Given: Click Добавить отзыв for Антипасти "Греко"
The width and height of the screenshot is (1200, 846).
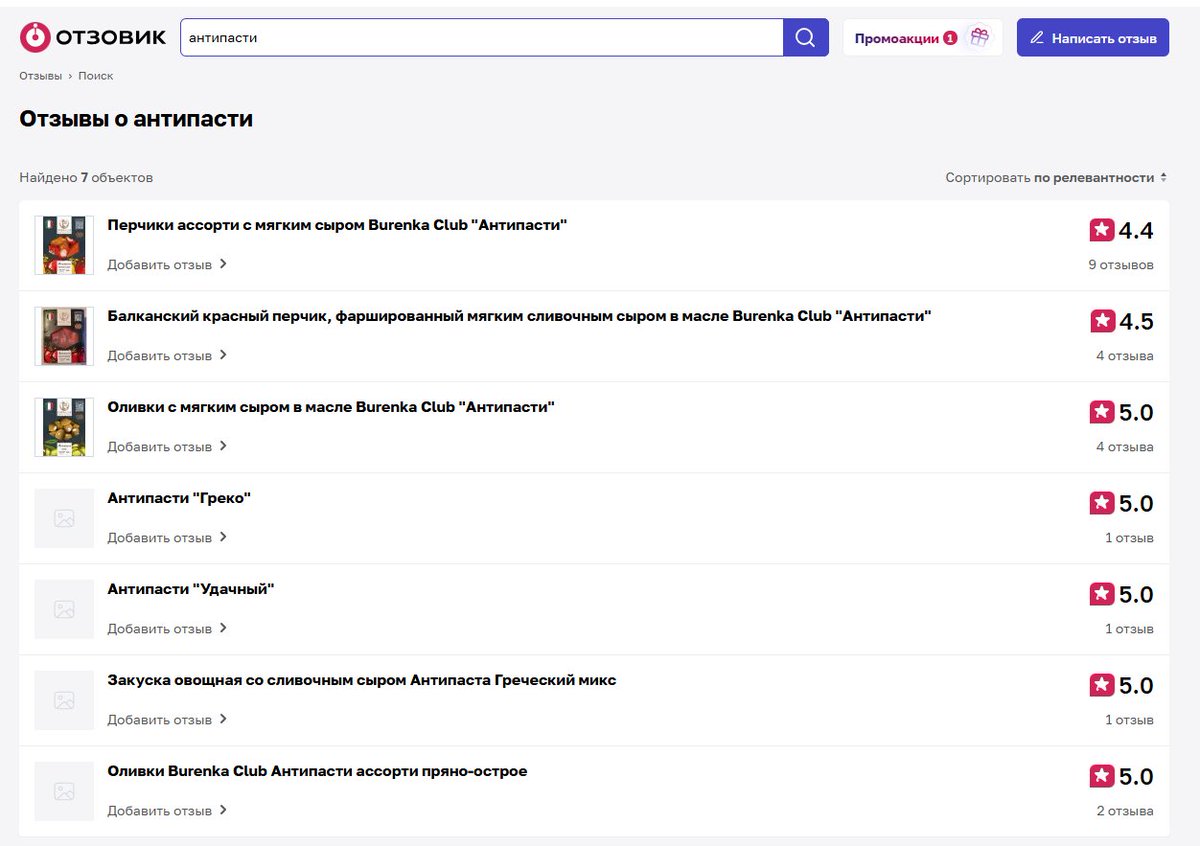Looking at the screenshot, I should click(160, 538).
